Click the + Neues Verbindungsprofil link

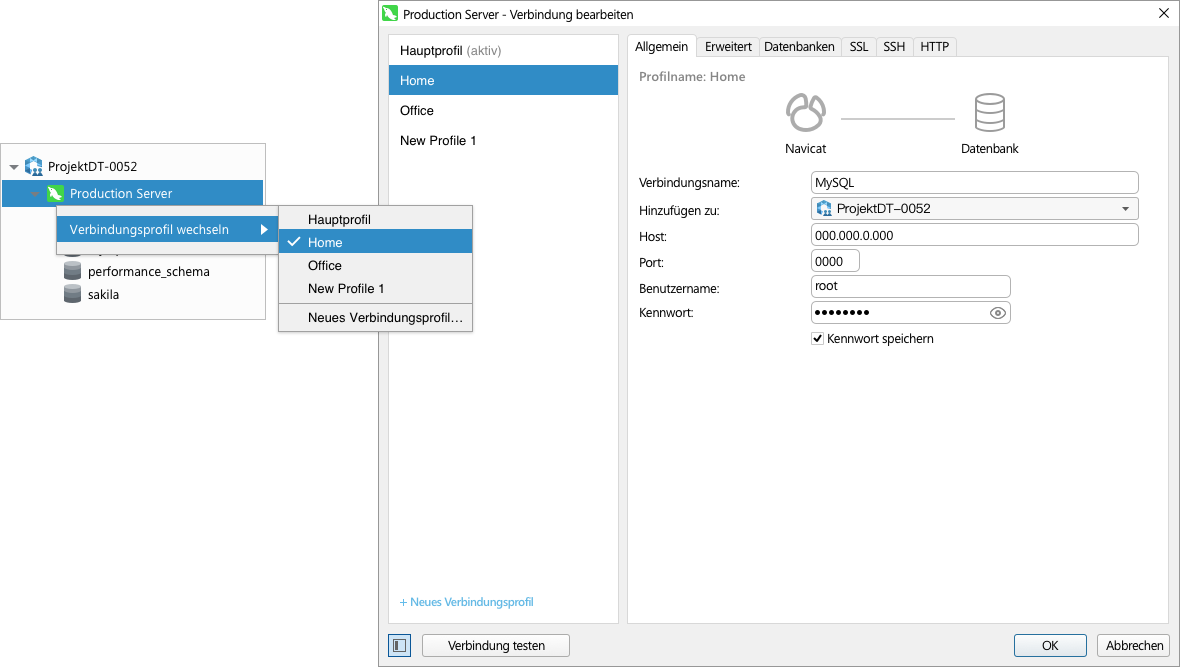(466, 602)
